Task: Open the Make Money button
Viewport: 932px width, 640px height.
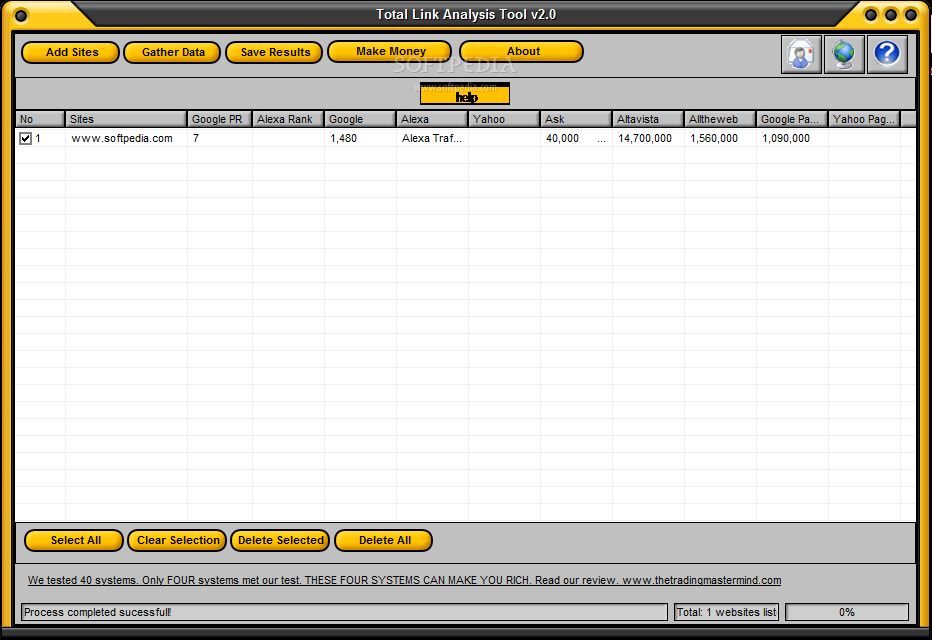Action: click(x=390, y=51)
